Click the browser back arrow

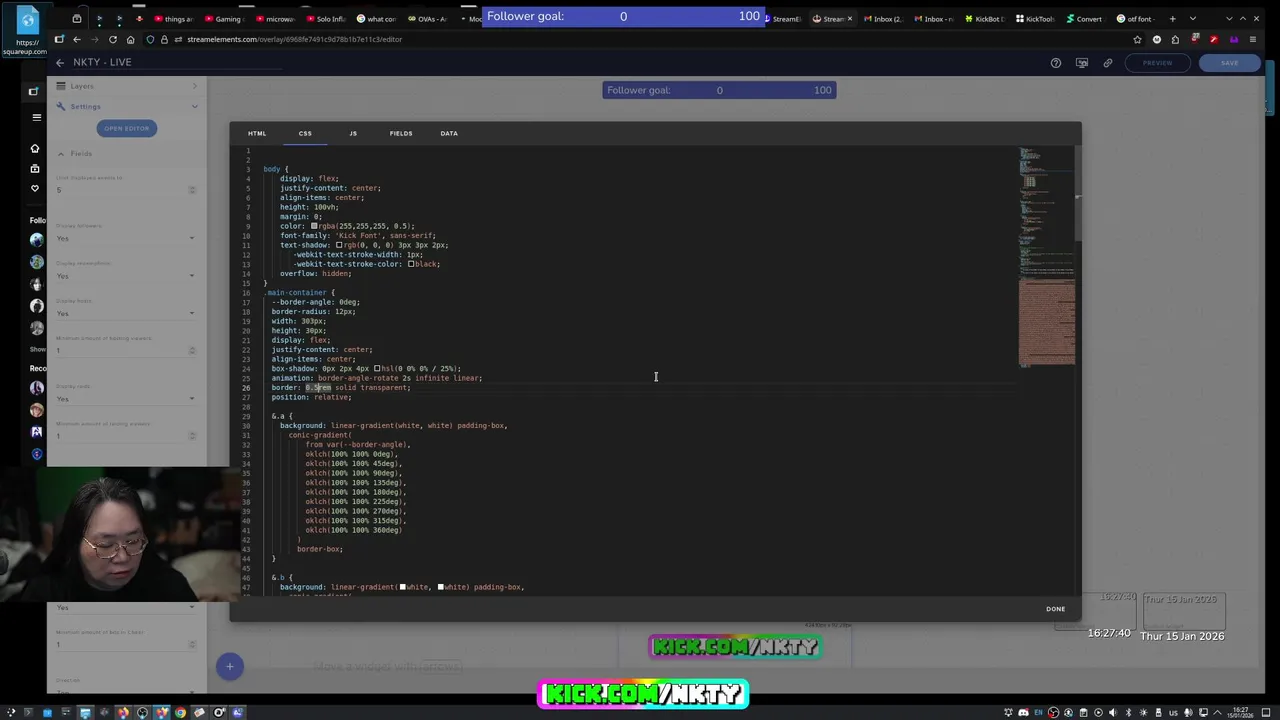(x=77, y=39)
